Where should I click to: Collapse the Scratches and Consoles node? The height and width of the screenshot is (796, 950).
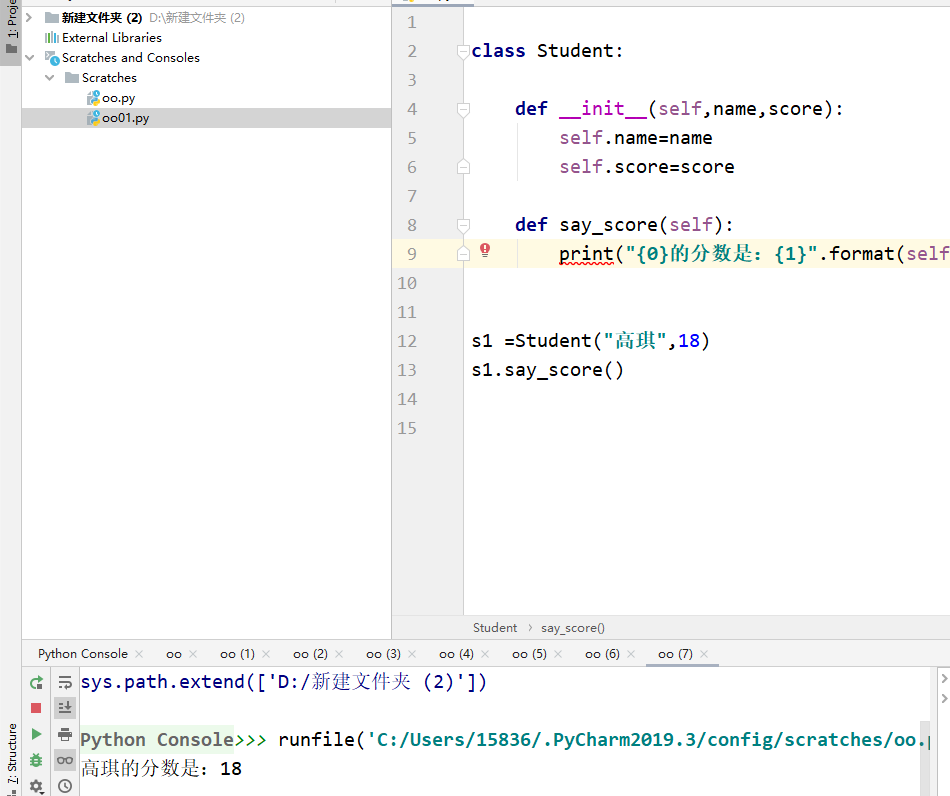coord(30,58)
